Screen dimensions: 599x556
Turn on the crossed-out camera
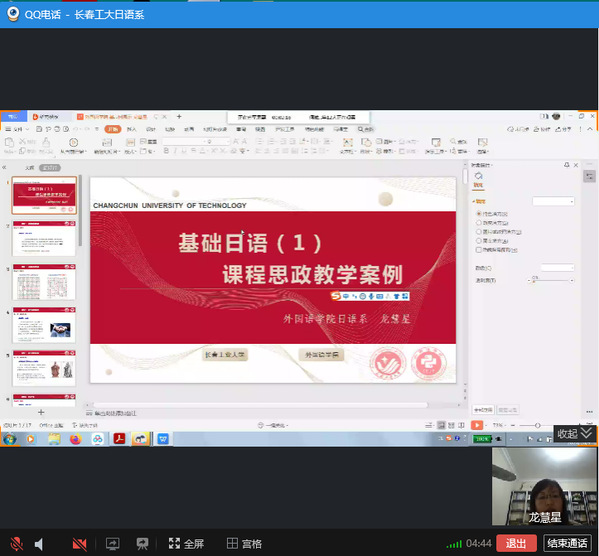point(79,543)
